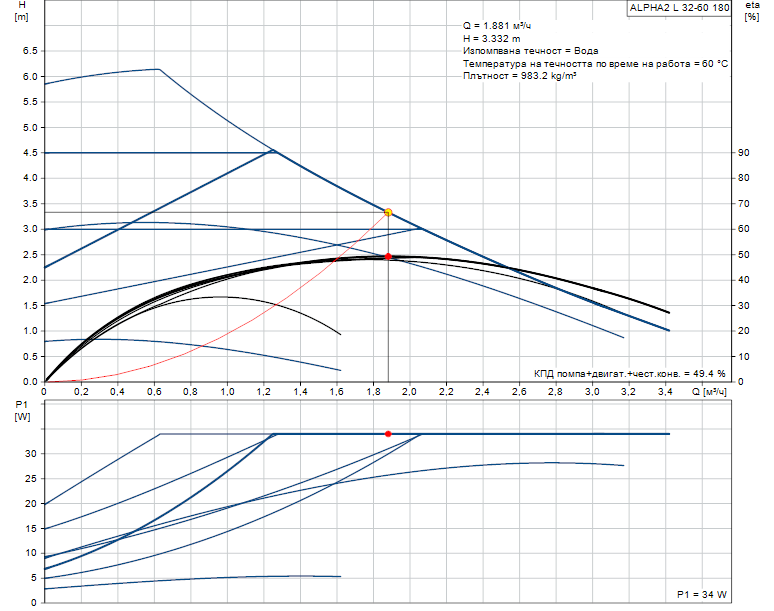Click the 60 °C liquid temperature line
The image size is (774, 611).
pyautogui.click(x=595, y=63)
